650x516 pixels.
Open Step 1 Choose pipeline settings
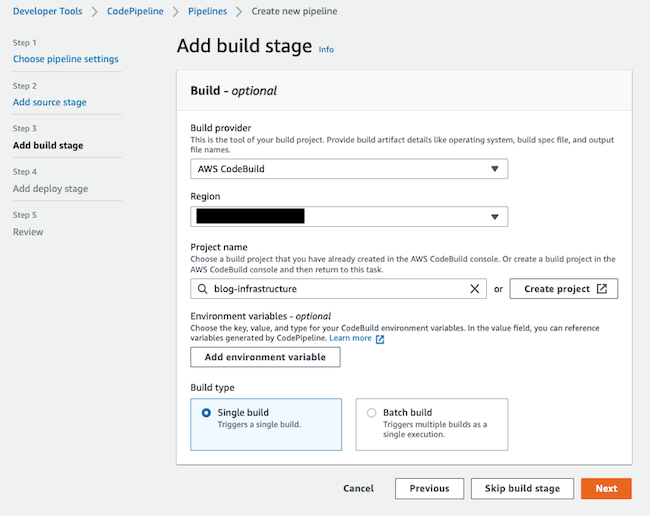coord(65,59)
